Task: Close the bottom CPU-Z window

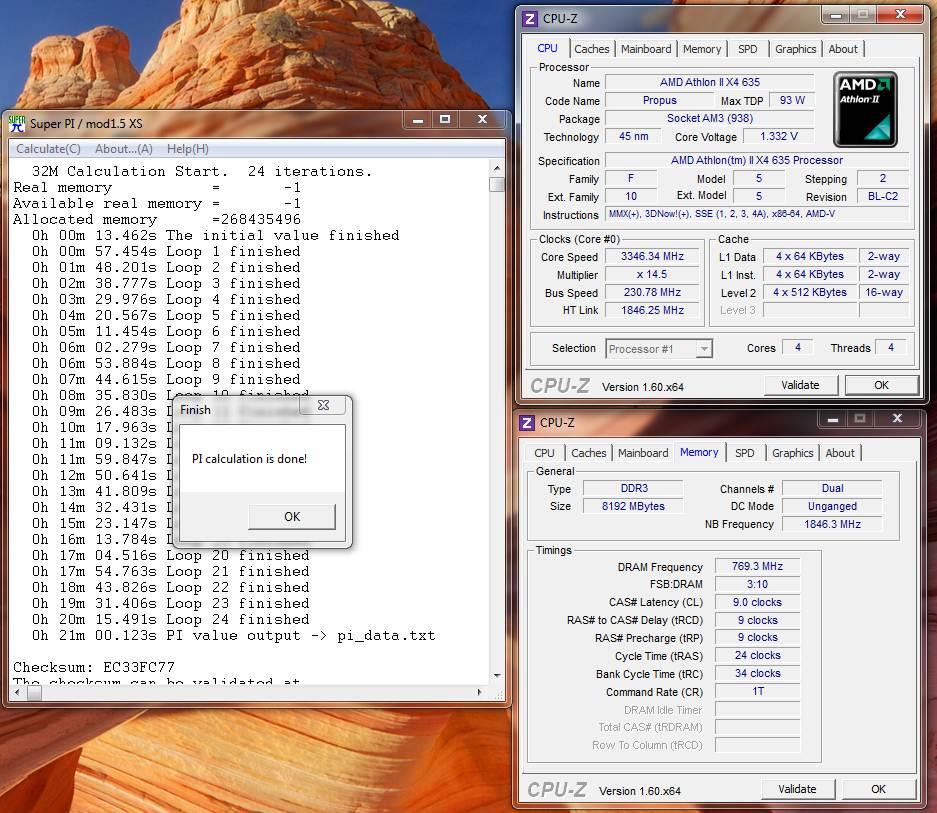Action: click(x=897, y=418)
